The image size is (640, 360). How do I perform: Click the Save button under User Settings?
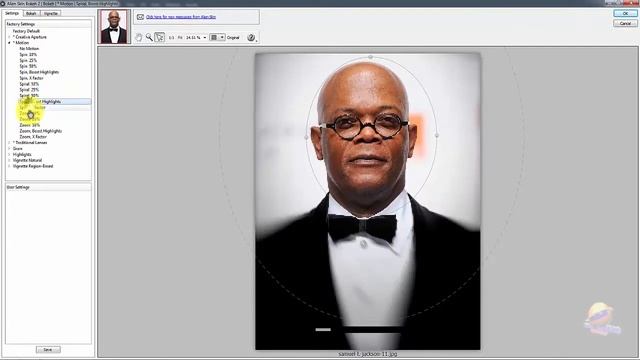(x=48, y=350)
